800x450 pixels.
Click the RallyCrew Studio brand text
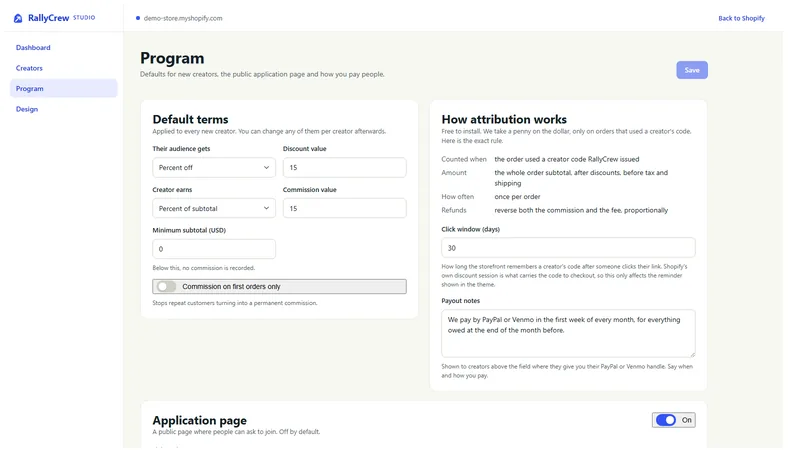pyautogui.click(x=61, y=18)
